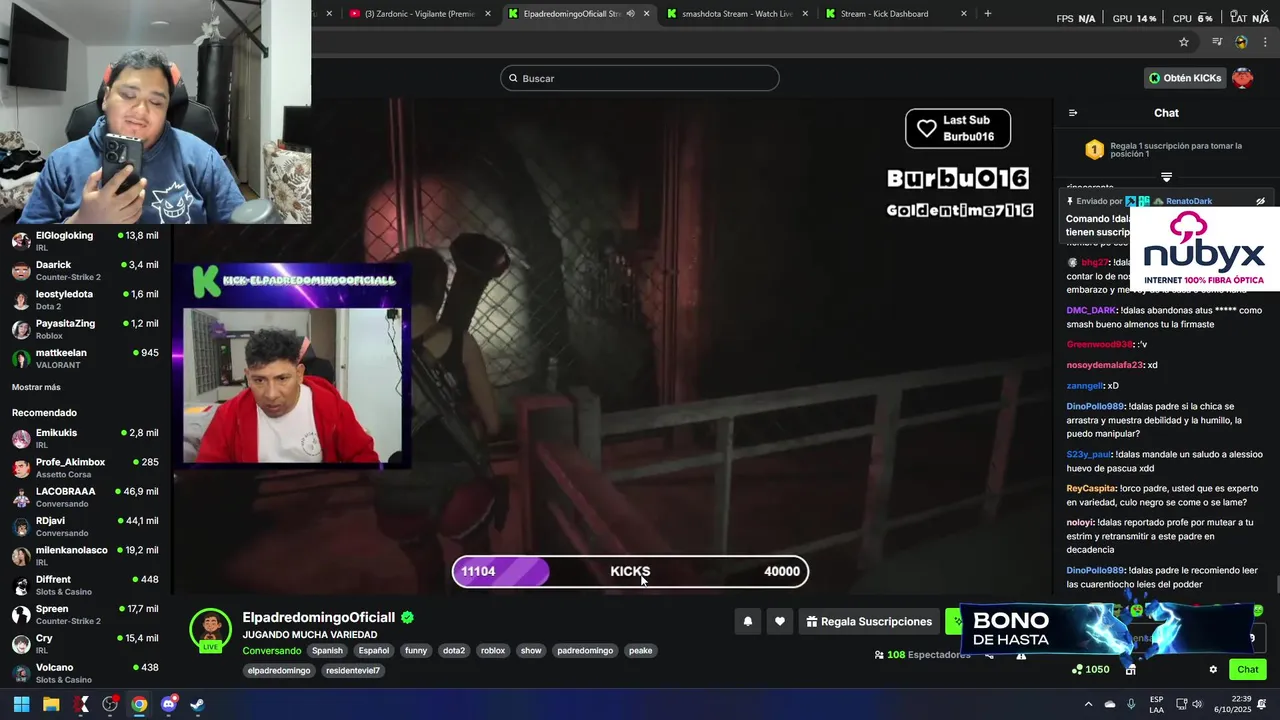The image size is (1280, 720).
Task: Open the Conversando category link
Action: (272, 651)
